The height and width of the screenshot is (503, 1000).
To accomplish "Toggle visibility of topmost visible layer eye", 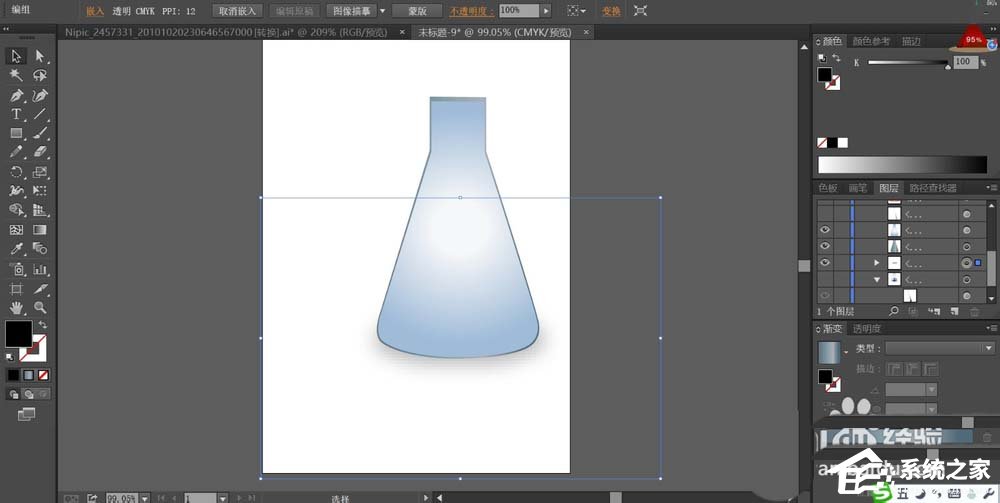I will (x=824, y=230).
